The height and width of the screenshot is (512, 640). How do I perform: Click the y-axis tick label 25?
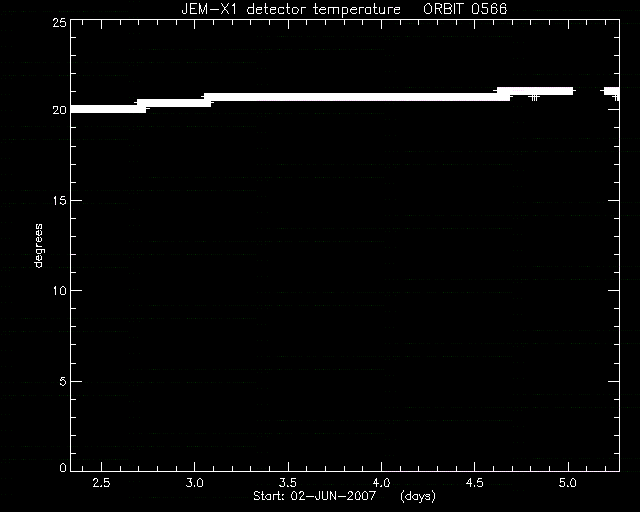(x=59, y=23)
